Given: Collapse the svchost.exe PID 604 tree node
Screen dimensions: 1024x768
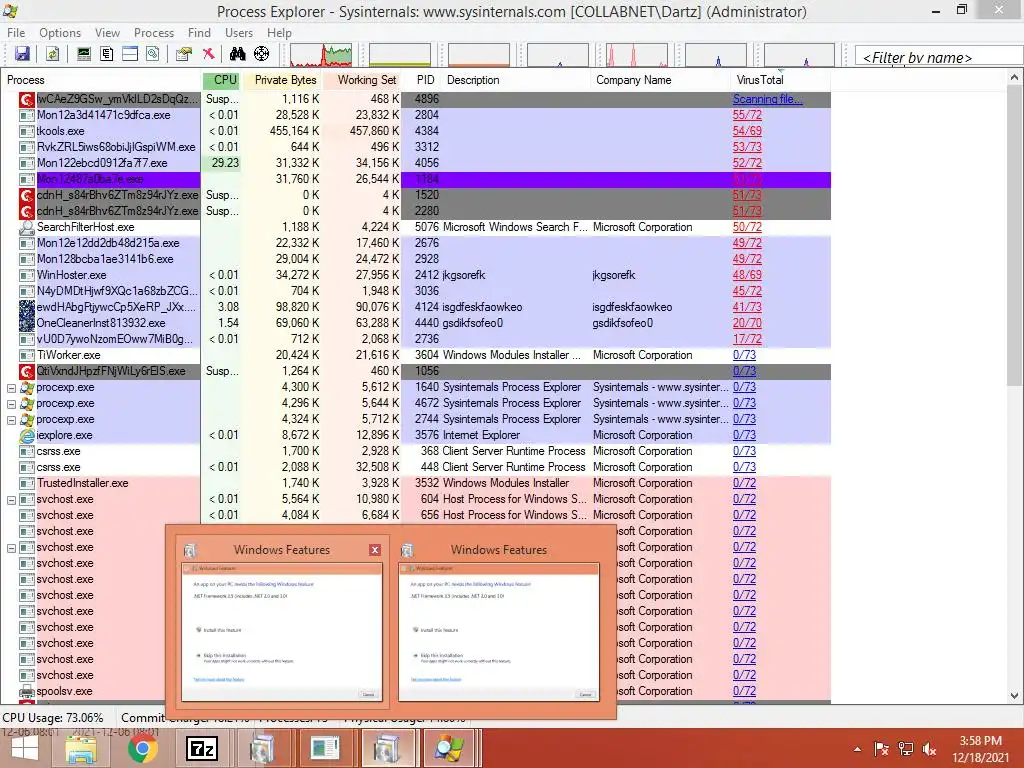Looking at the screenshot, I should pos(11,500).
